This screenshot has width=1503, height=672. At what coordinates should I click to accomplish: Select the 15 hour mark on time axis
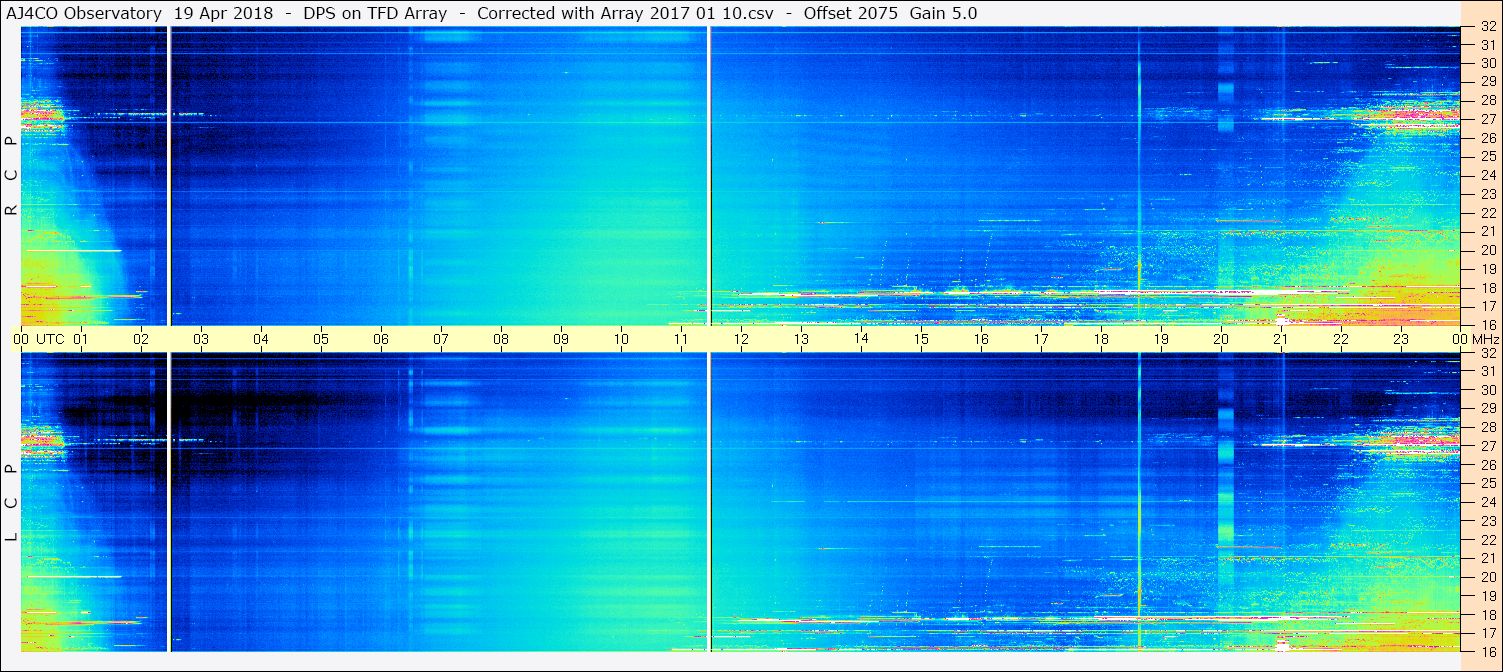[921, 339]
